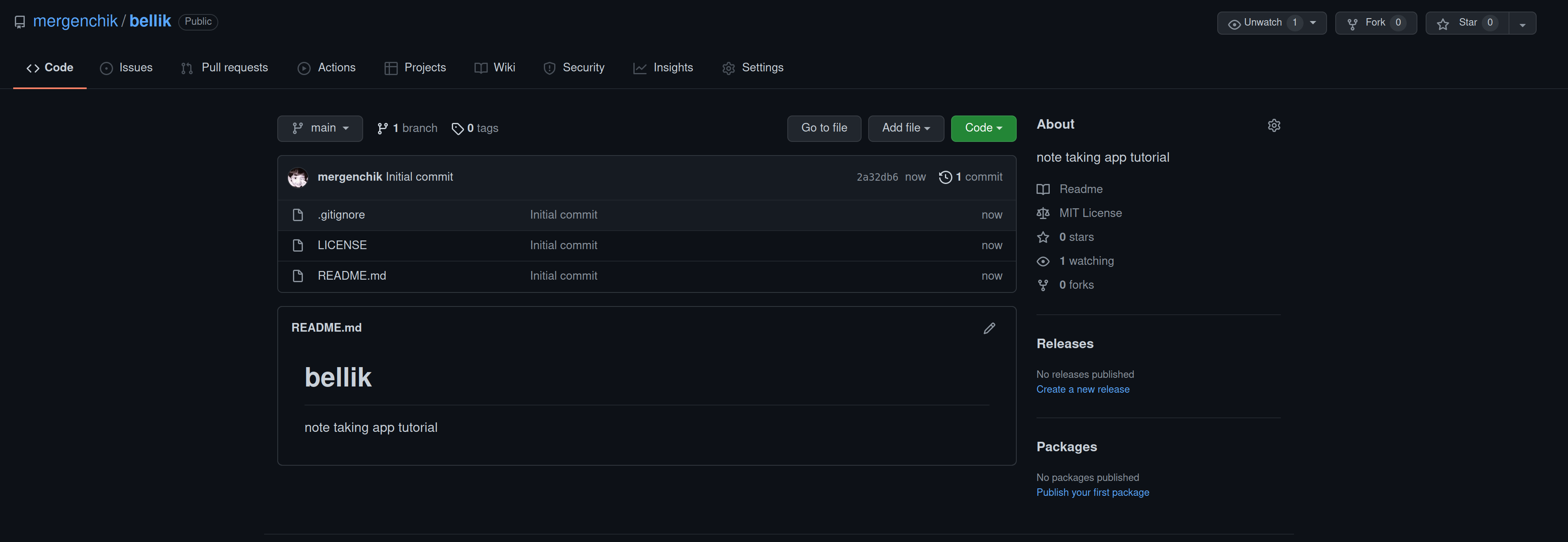The height and width of the screenshot is (542, 1568).
Task: Click the Insights graph icon
Action: tap(640, 69)
